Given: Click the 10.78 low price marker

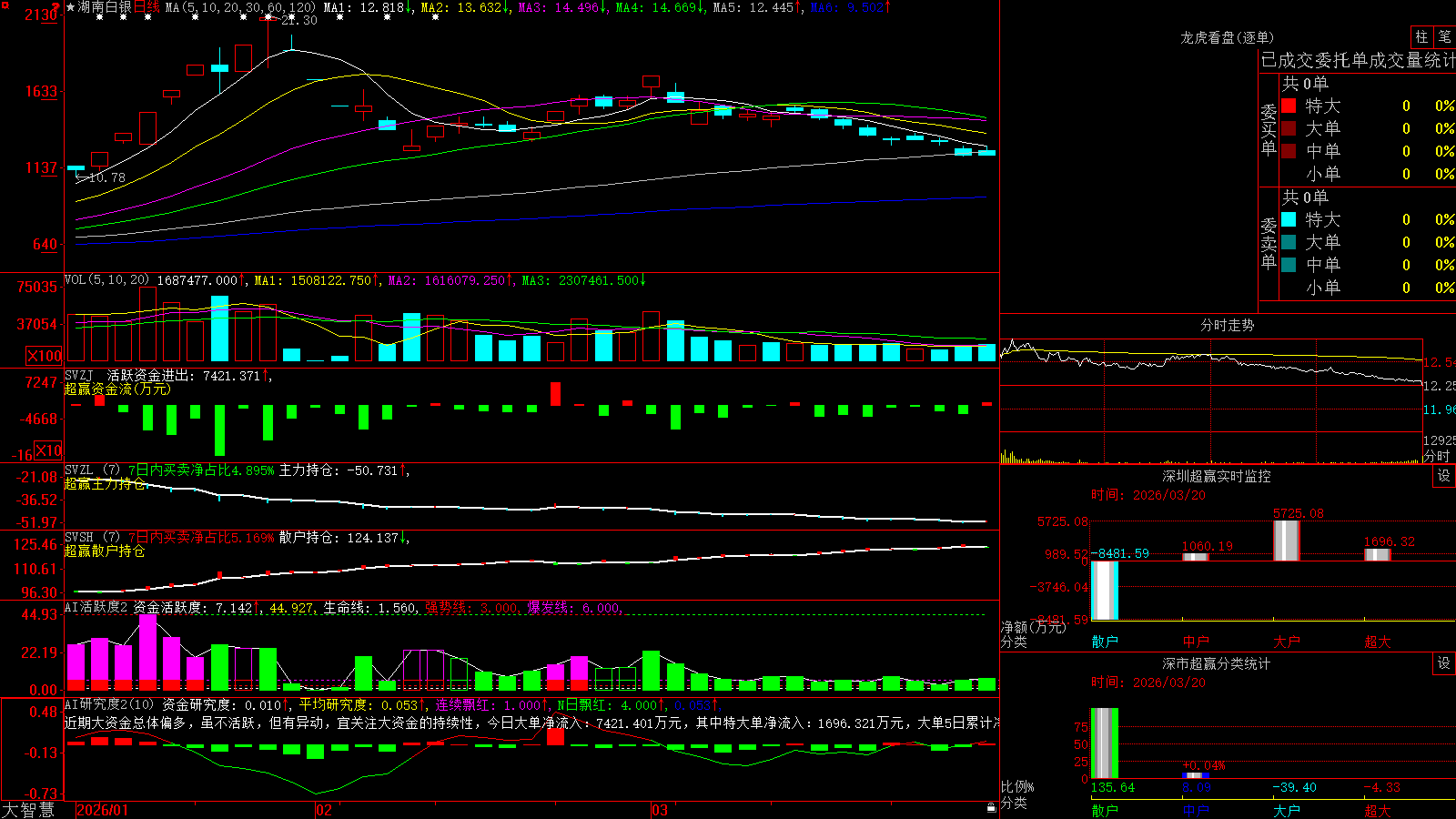Looking at the screenshot, I should click(x=107, y=177).
